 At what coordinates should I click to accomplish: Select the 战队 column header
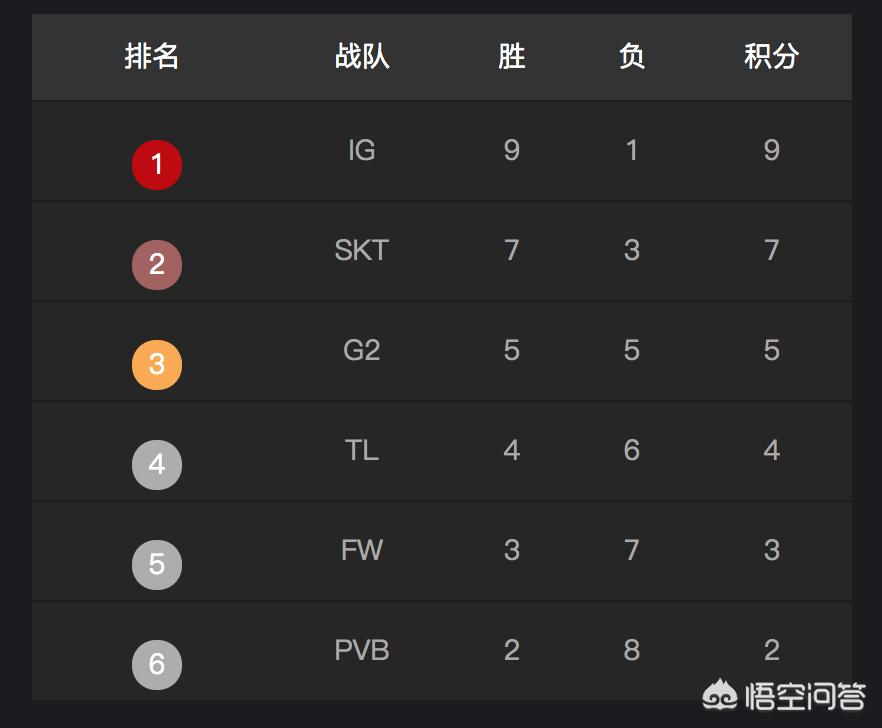coord(362,56)
